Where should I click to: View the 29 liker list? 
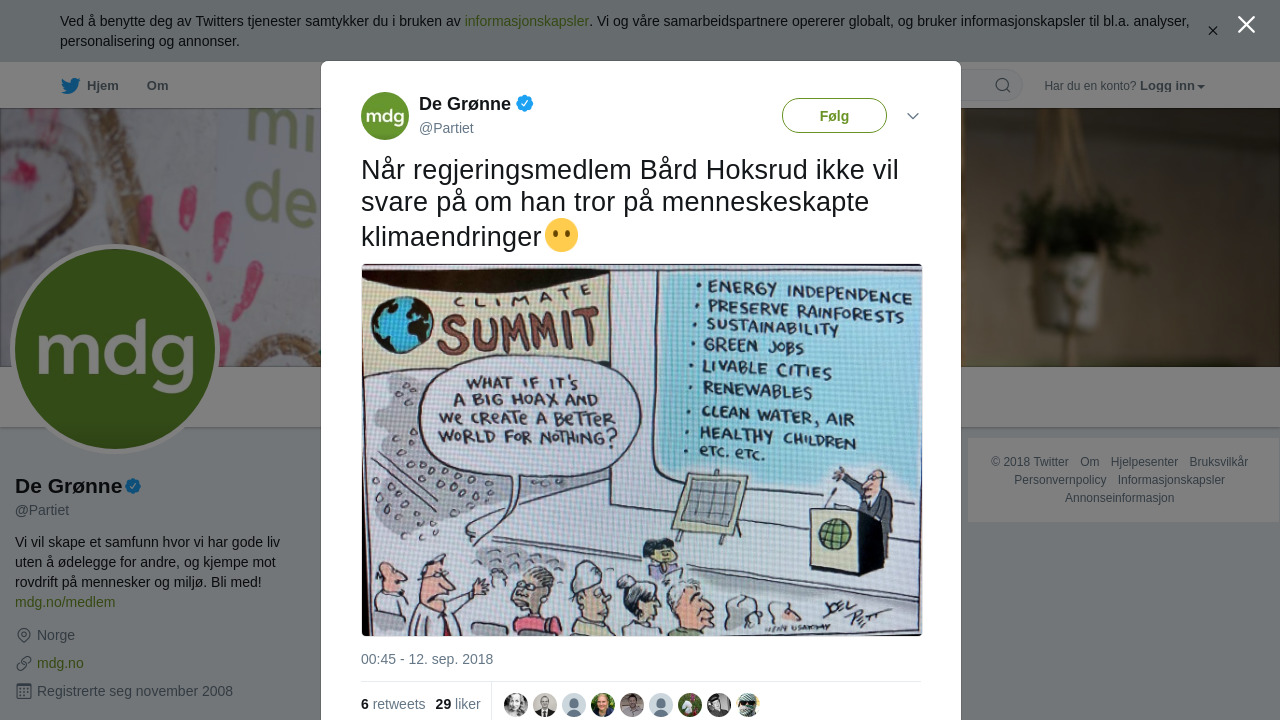pos(458,704)
